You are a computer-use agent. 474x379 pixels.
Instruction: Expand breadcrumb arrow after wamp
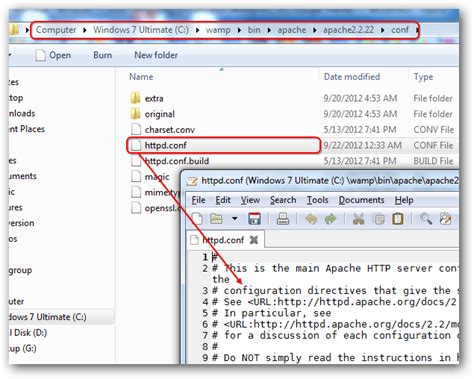239,30
